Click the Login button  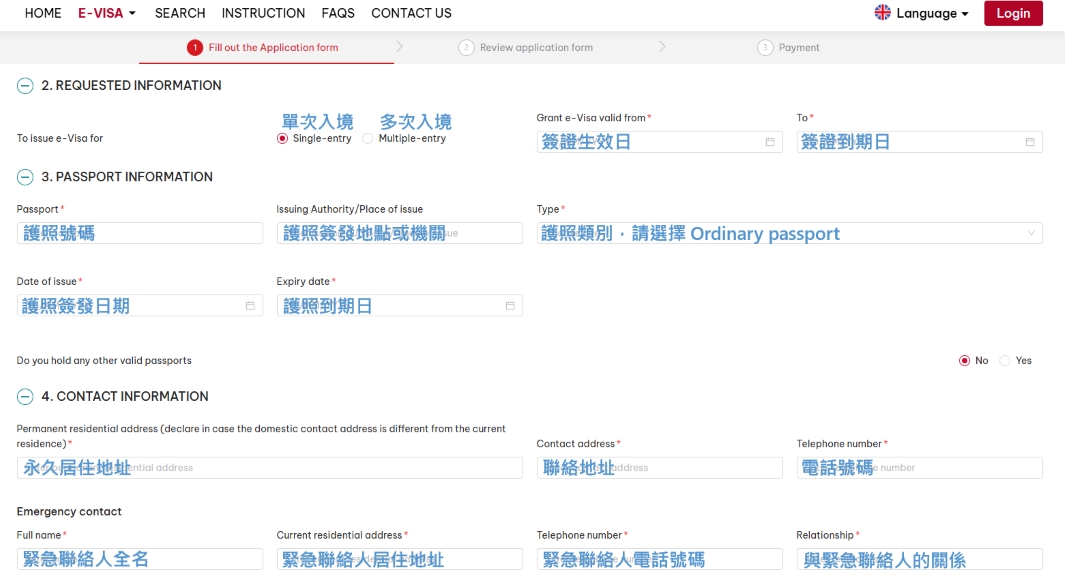[1013, 13]
